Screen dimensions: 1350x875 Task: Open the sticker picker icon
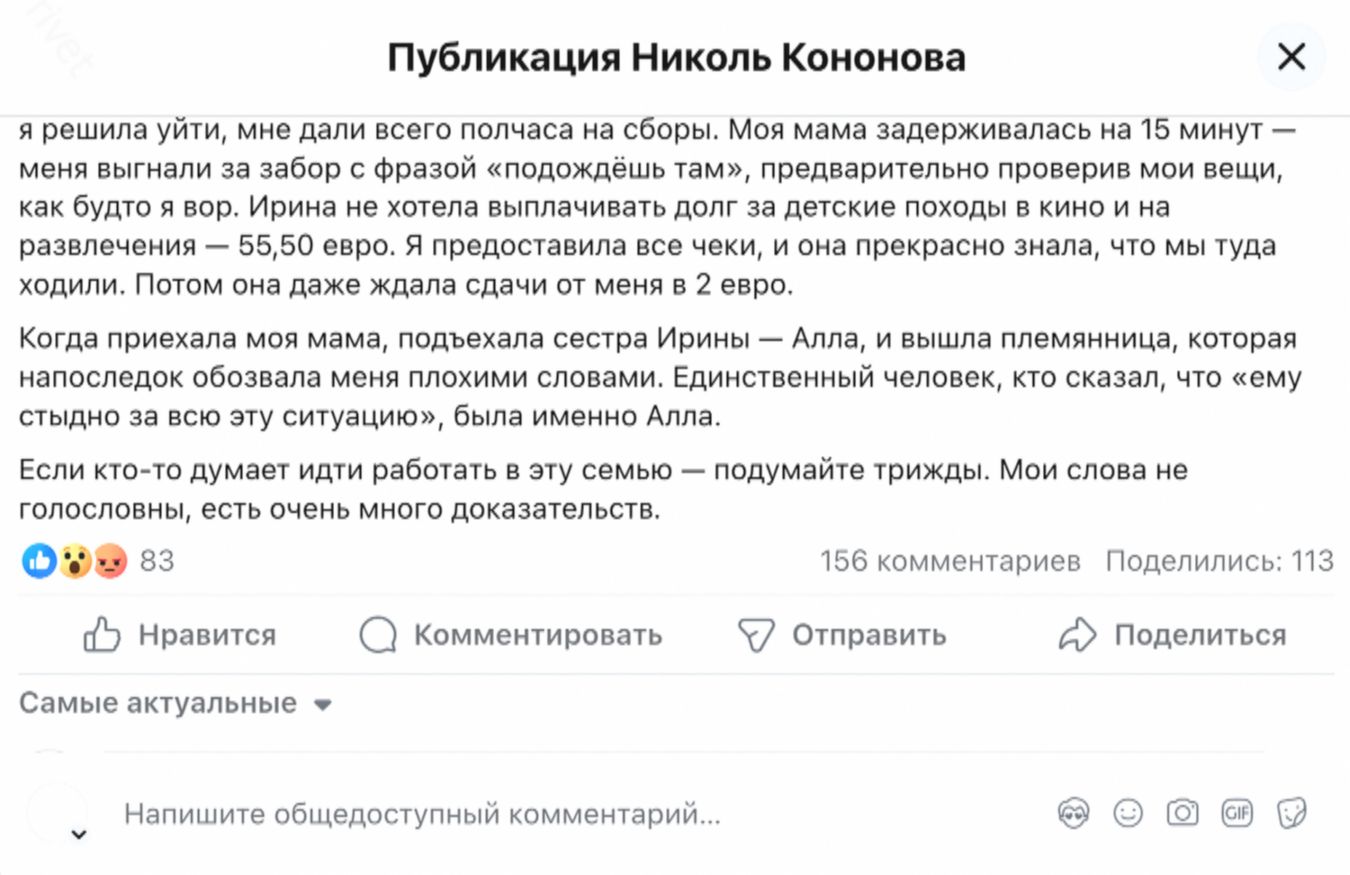(x=1291, y=813)
